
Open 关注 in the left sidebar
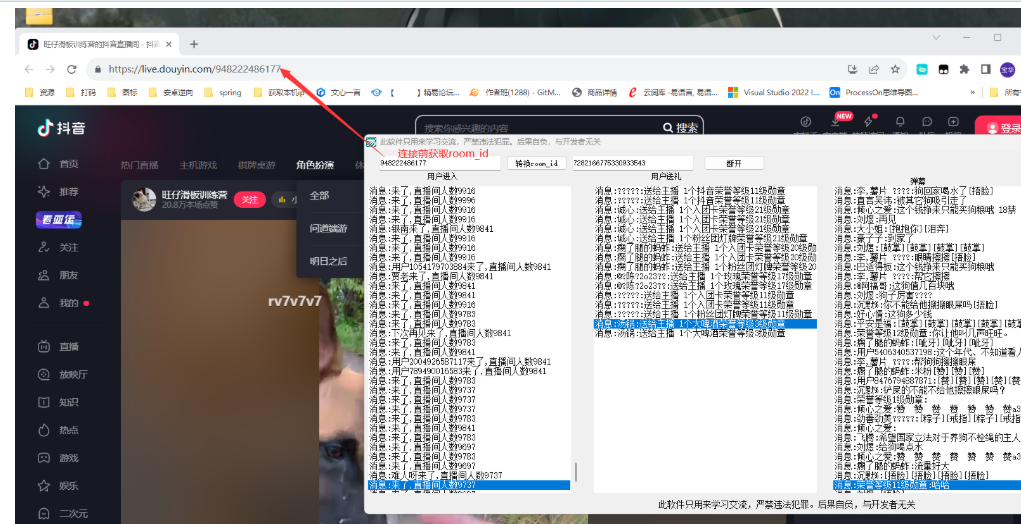point(59,247)
